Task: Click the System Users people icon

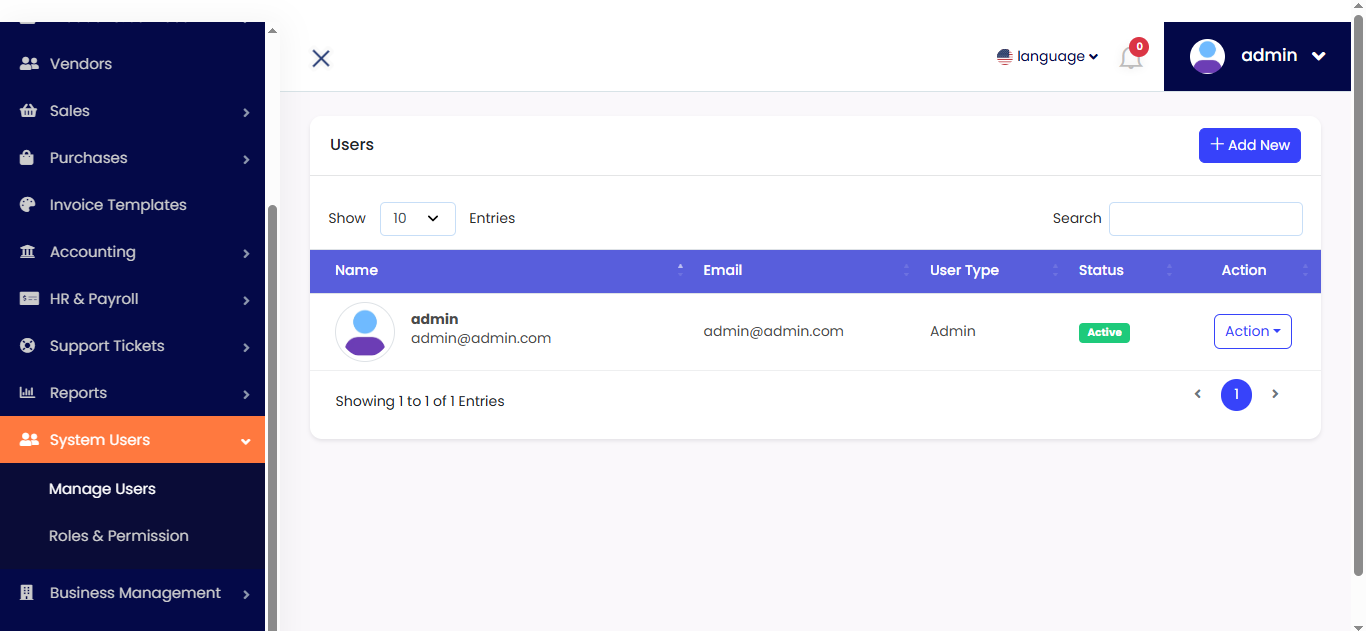Action: click(x=29, y=439)
